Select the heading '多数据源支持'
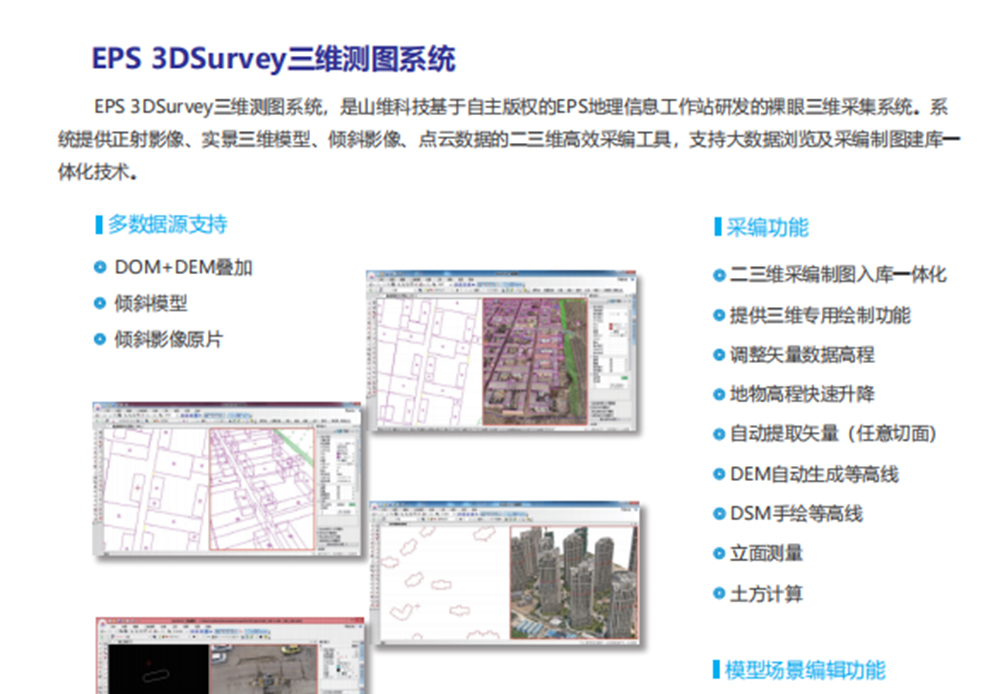 [x=168, y=225]
